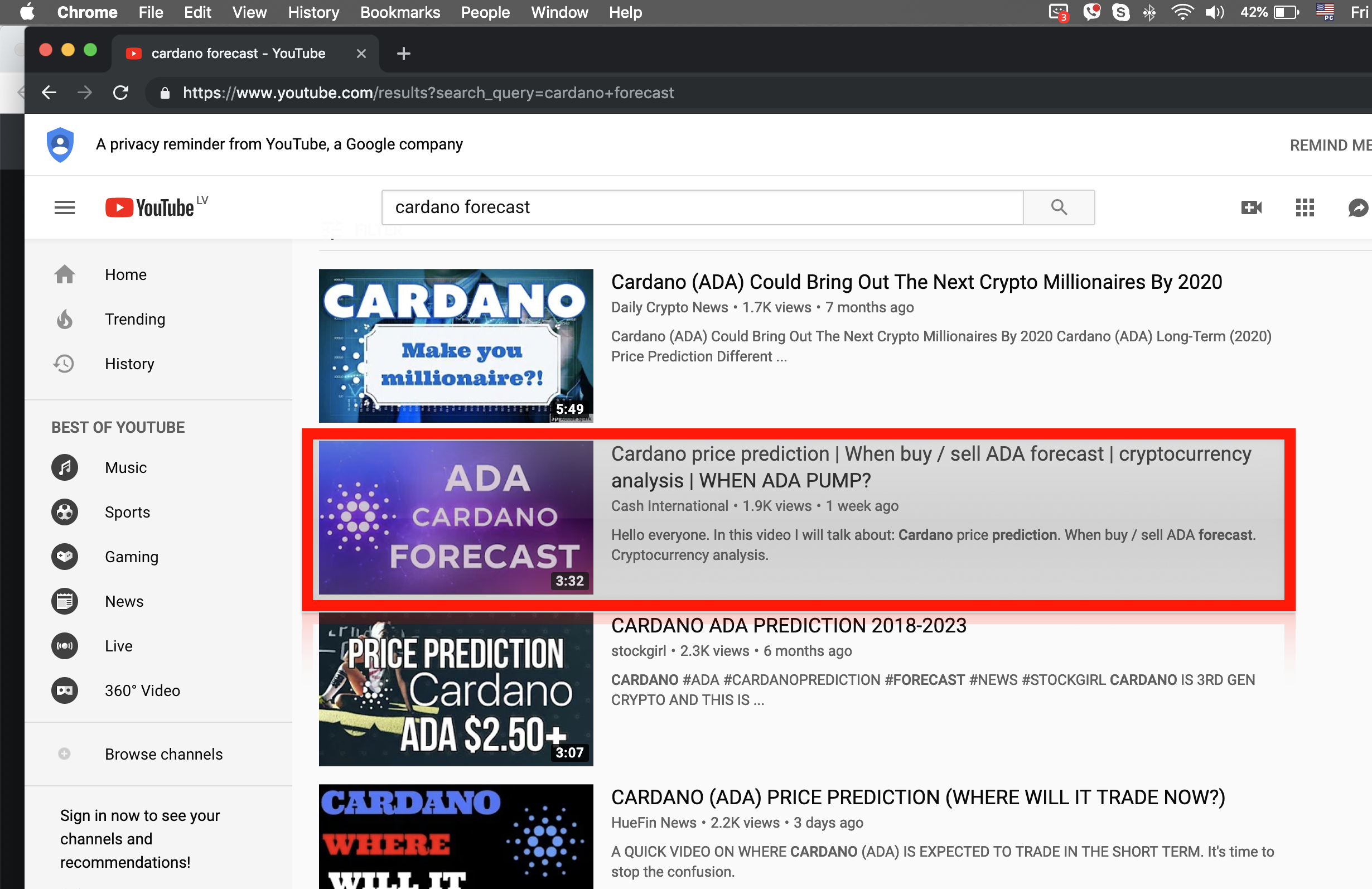Open Cardano price prediction When buy/sell title
1372x889 pixels.
click(930, 467)
